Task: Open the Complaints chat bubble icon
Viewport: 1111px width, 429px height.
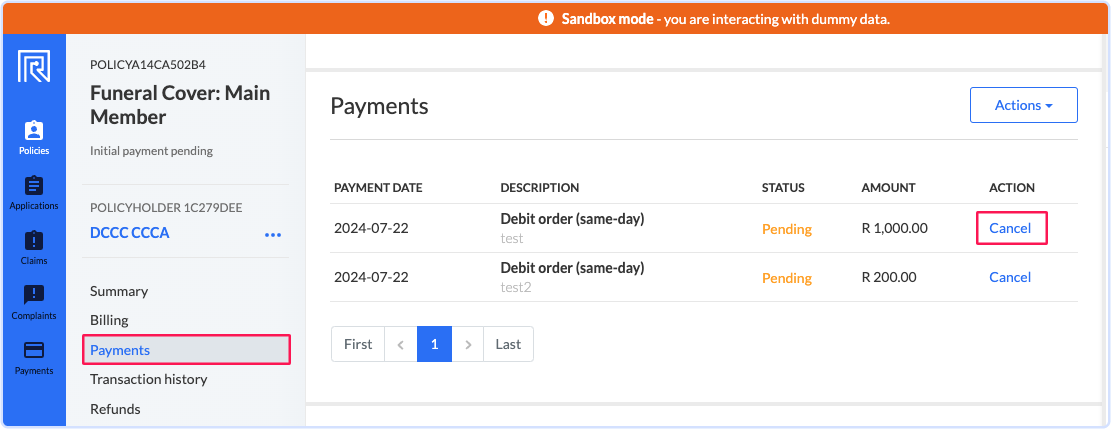Action: (x=34, y=295)
